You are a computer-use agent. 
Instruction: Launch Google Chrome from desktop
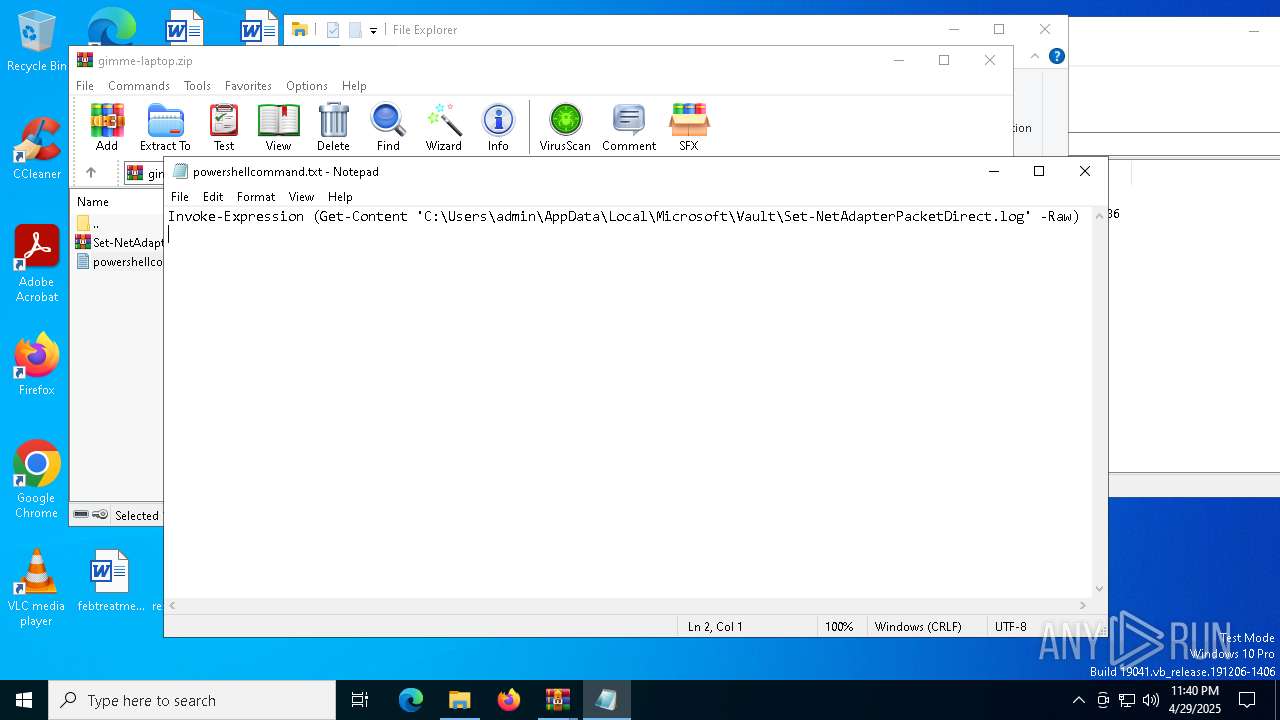[x=36, y=480]
